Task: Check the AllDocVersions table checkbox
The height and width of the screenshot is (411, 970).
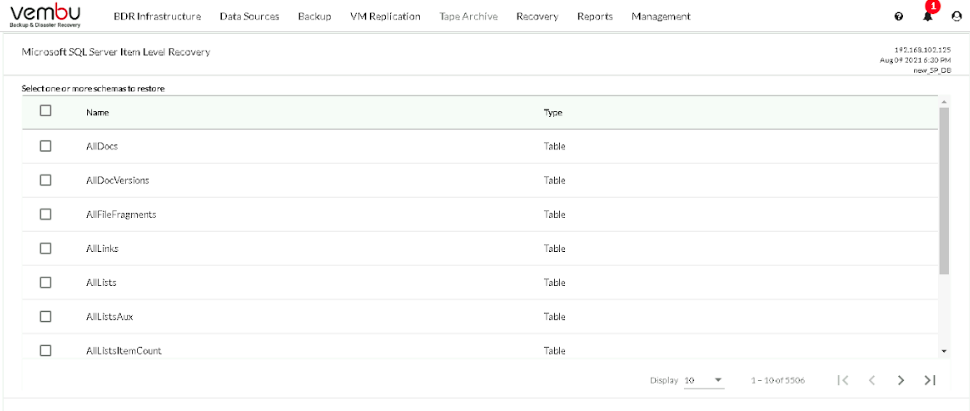Action: coord(45,180)
